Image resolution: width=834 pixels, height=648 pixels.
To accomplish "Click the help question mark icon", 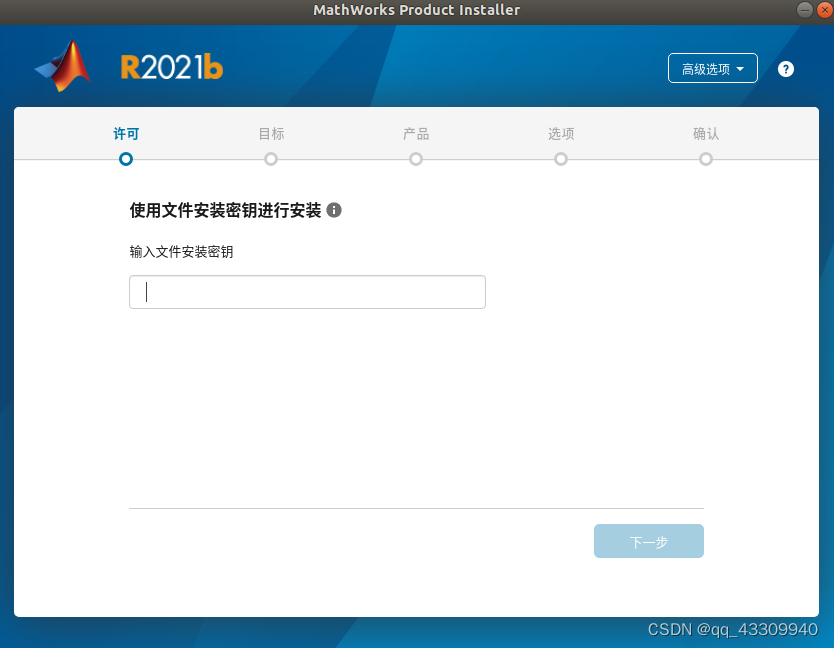I will pyautogui.click(x=786, y=69).
